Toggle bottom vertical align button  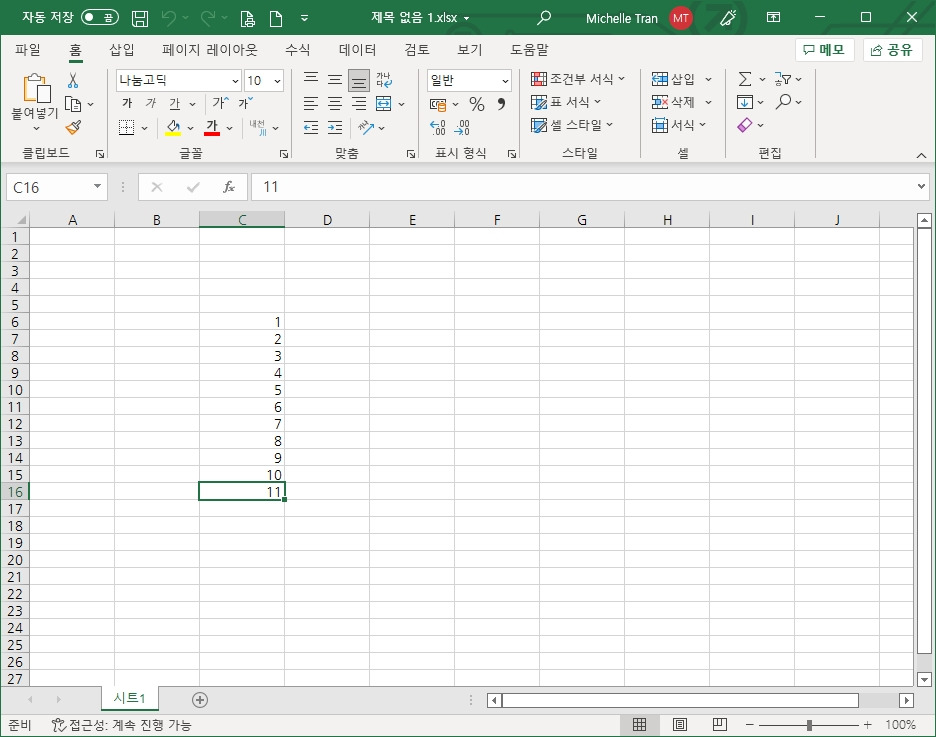[x=359, y=80]
